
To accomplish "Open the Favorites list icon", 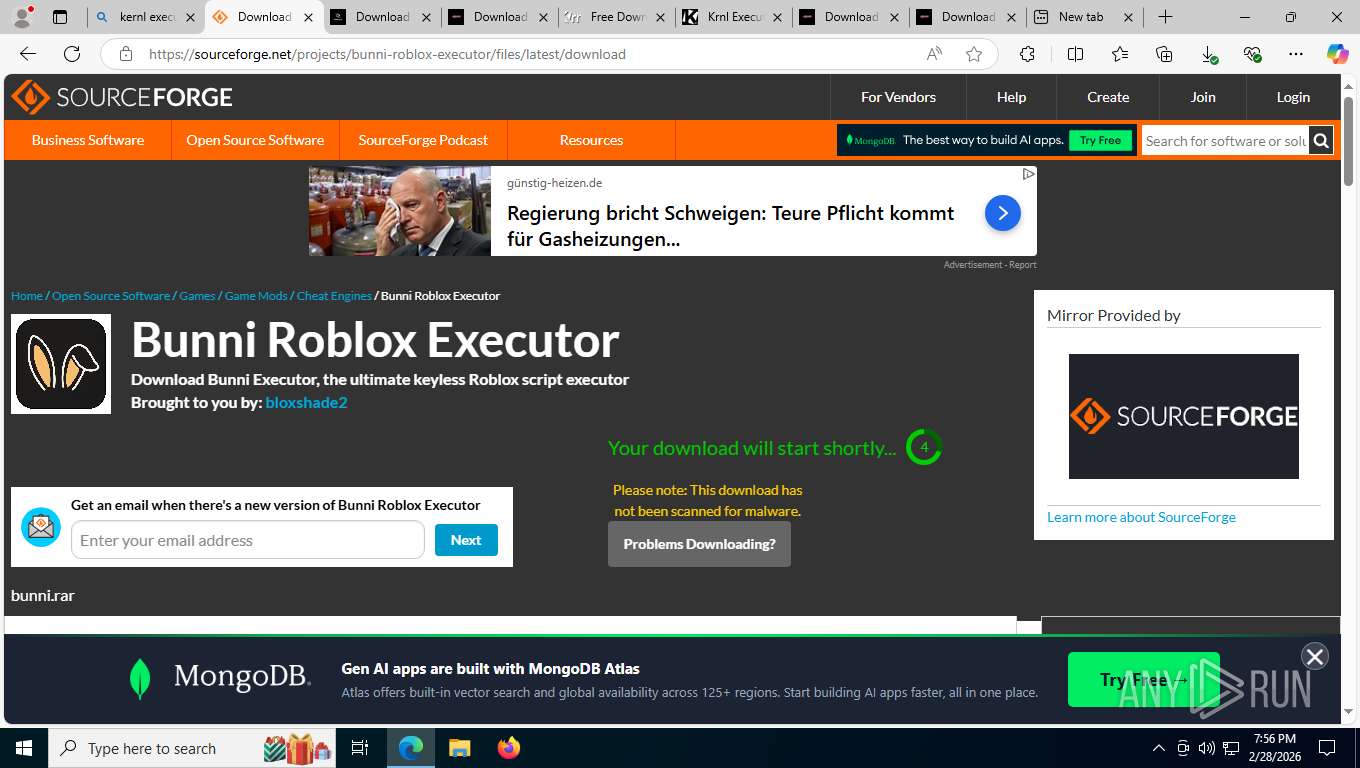I will [1120, 54].
